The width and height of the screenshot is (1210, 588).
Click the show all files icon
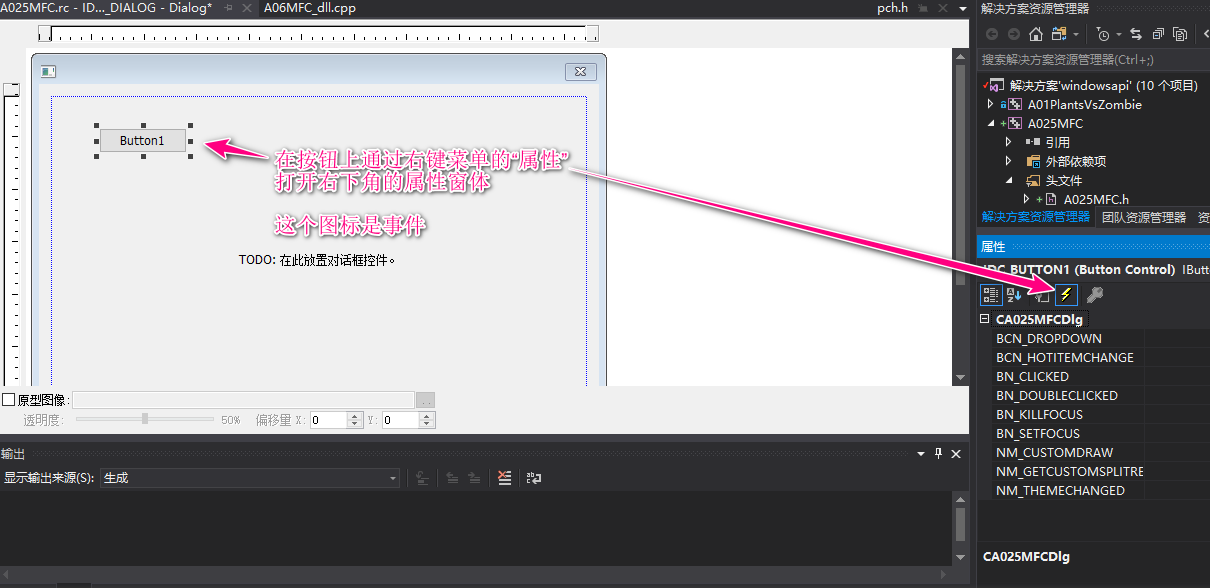pyautogui.click(x=1180, y=34)
